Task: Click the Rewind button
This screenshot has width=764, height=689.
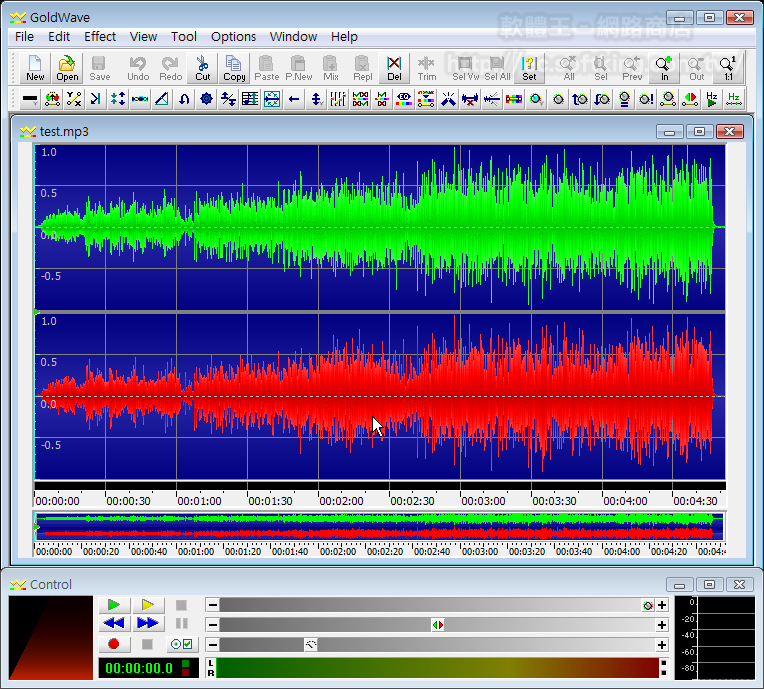Action: tap(114, 624)
